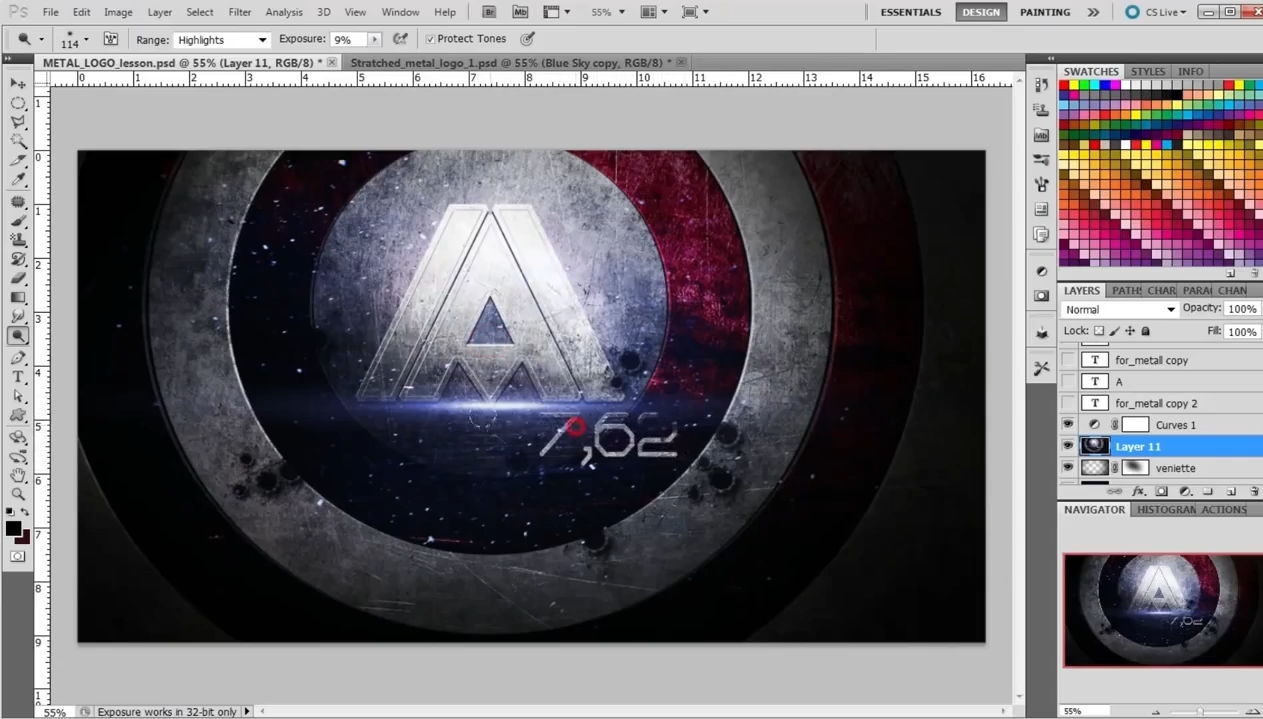Open the Image menu
This screenshot has height=719, width=1263.
118,12
